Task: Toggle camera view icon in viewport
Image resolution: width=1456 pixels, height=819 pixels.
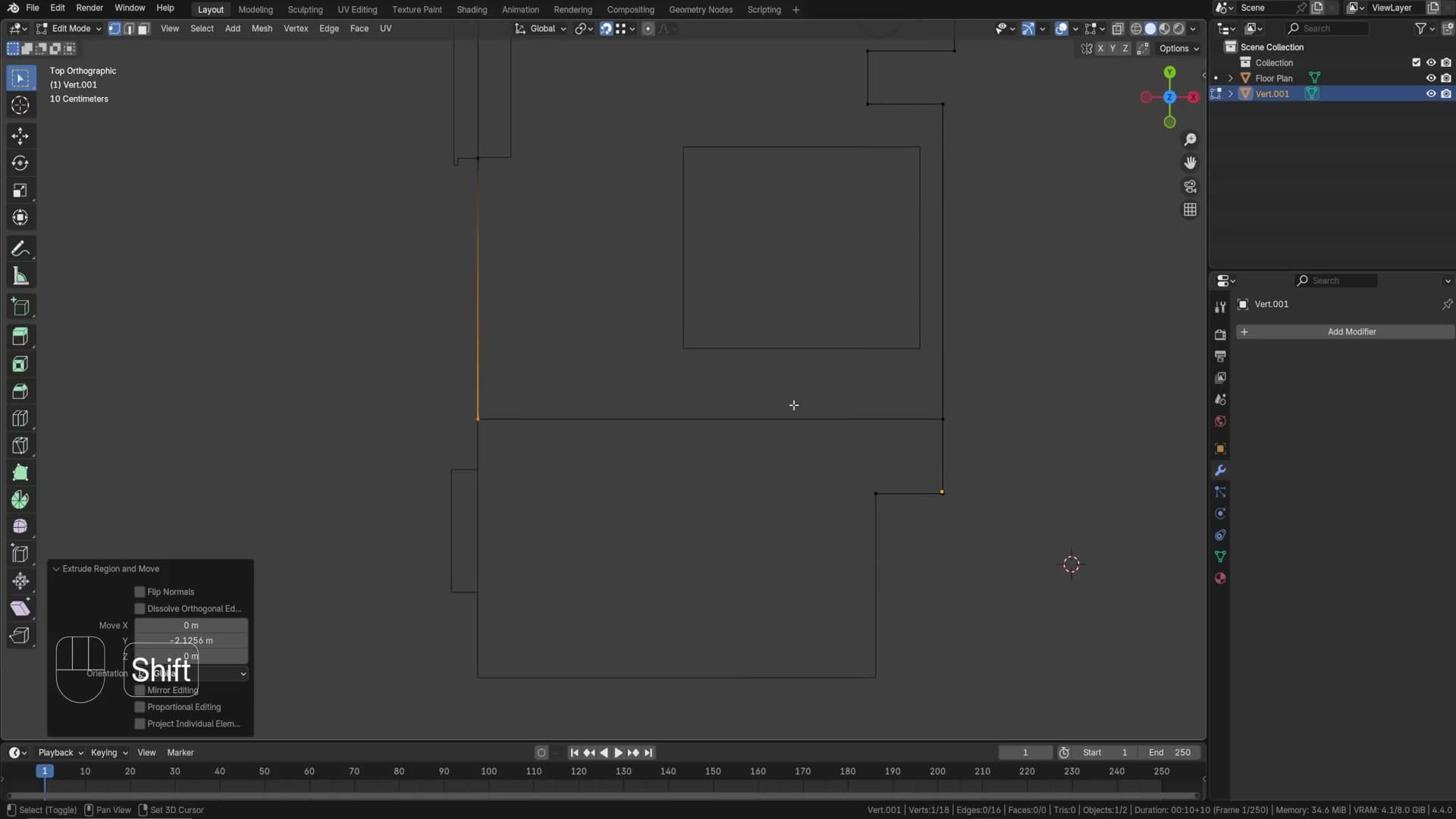Action: click(1190, 187)
